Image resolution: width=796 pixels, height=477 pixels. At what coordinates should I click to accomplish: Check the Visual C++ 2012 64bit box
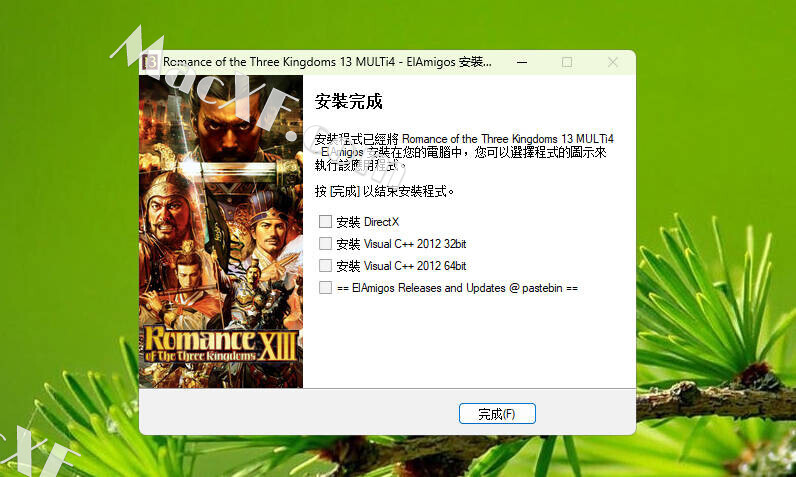click(x=325, y=265)
